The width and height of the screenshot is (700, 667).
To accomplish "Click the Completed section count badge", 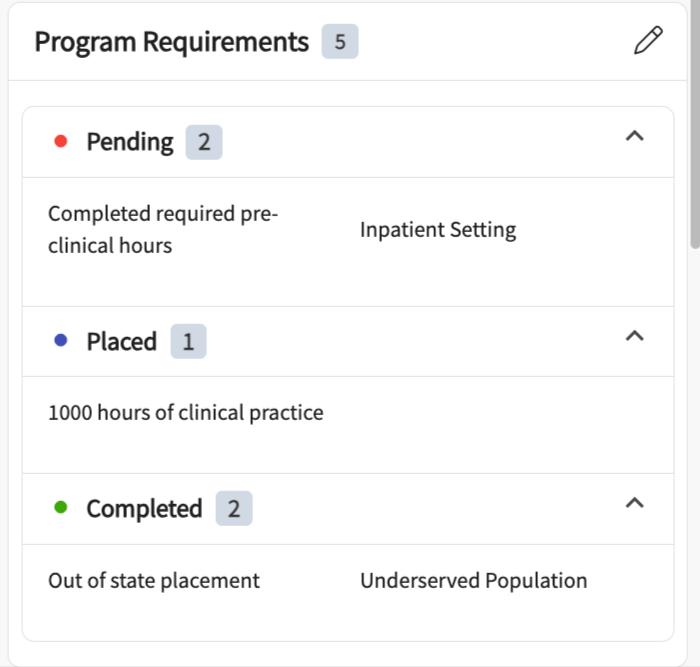I will click(x=233, y=509).
